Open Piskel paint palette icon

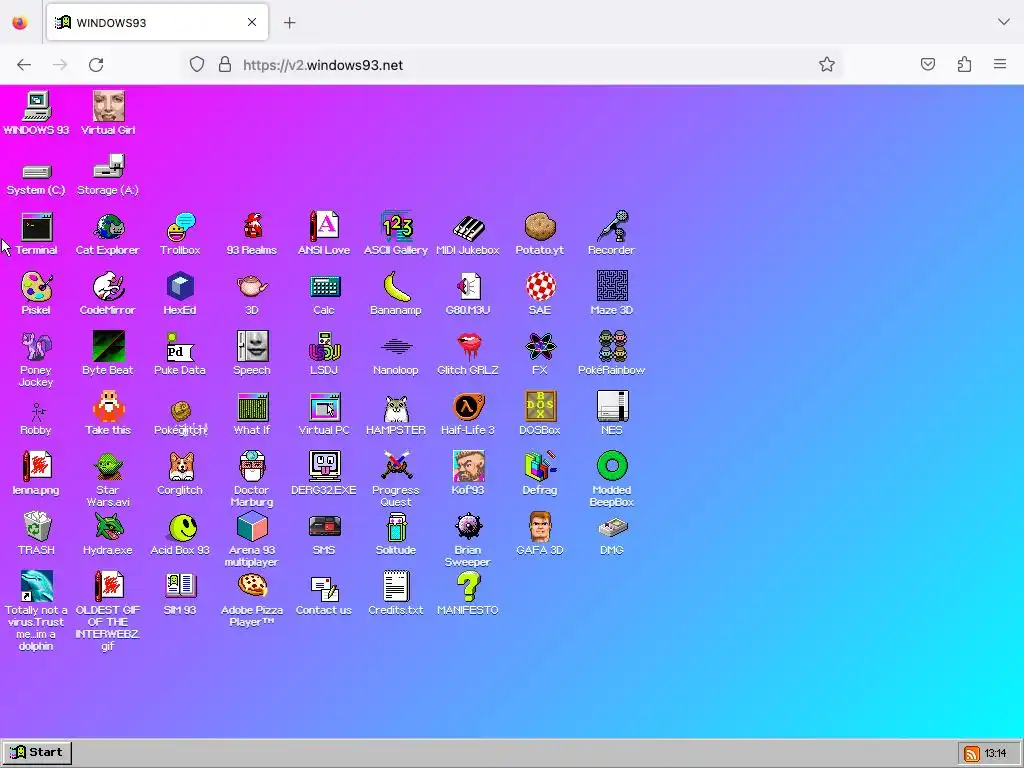click(37, 288)
